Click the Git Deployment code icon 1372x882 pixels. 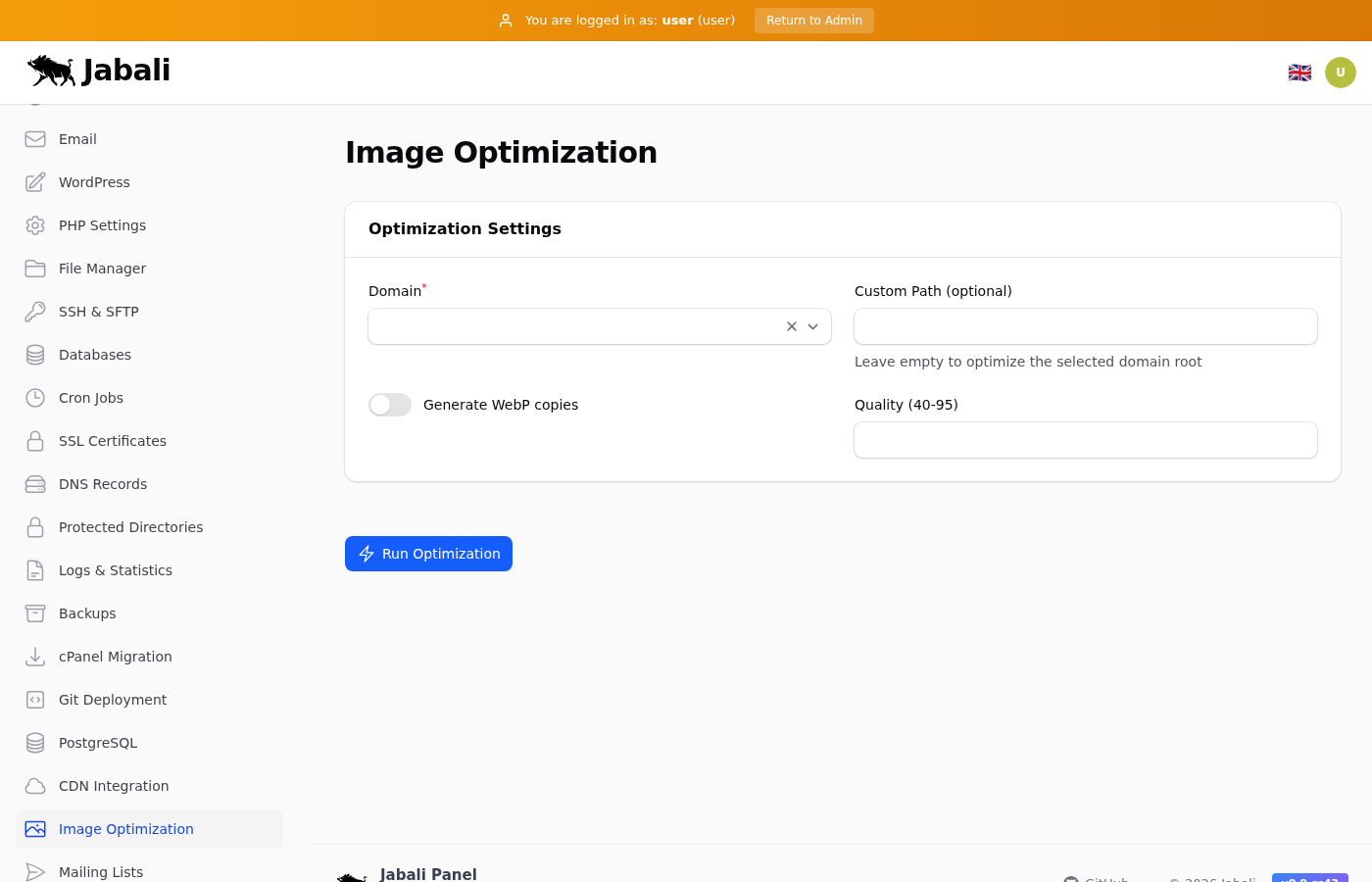click(x=35, y=700)
